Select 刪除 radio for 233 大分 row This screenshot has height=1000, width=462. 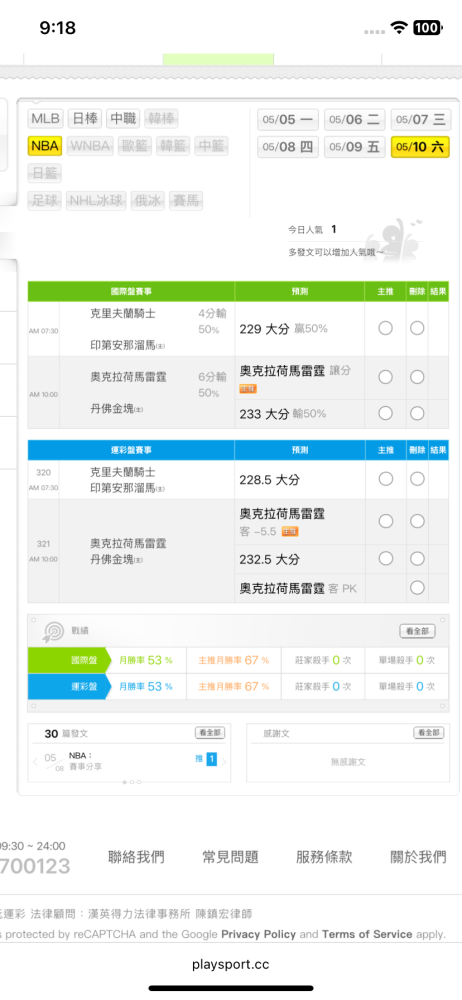click(417, 413)
